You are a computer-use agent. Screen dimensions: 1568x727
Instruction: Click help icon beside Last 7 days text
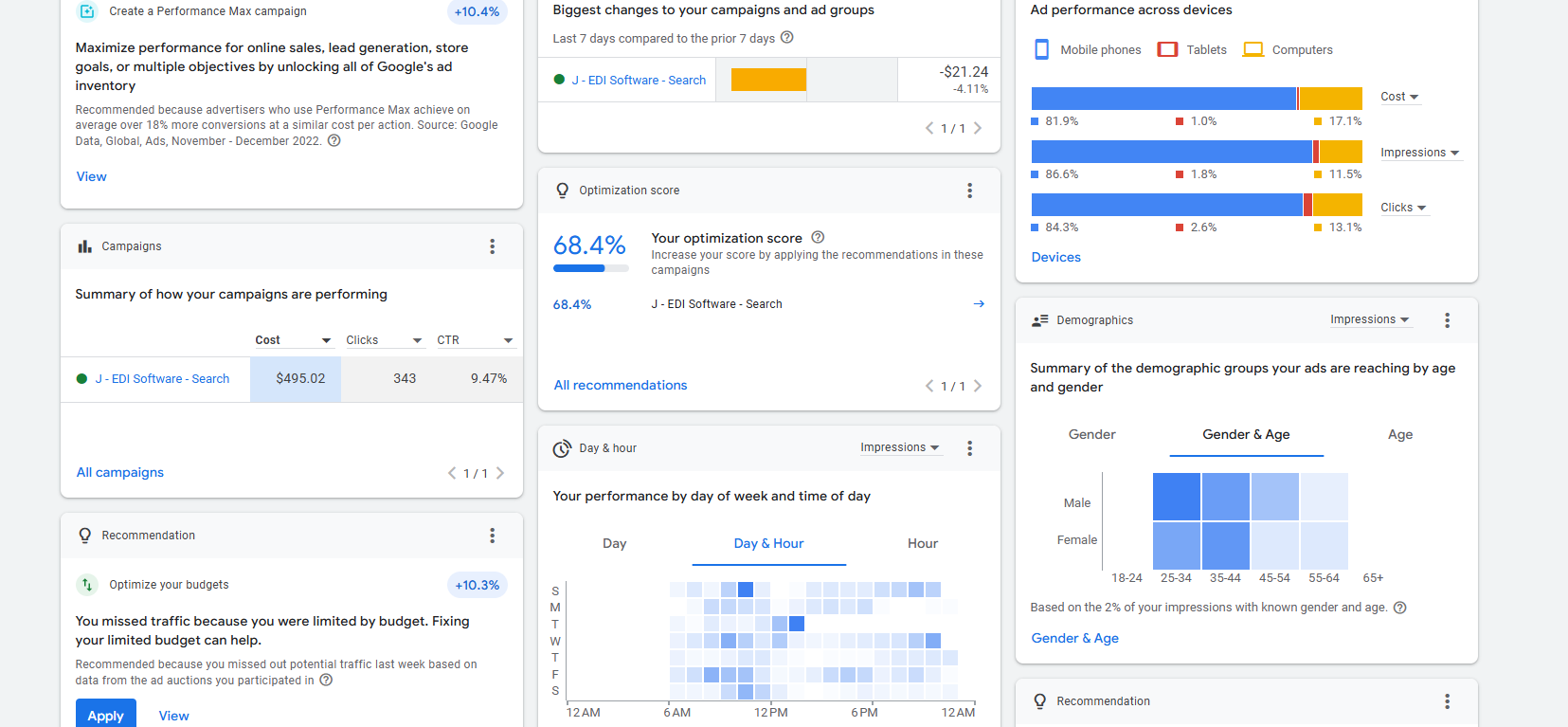(x=786, y=38)
